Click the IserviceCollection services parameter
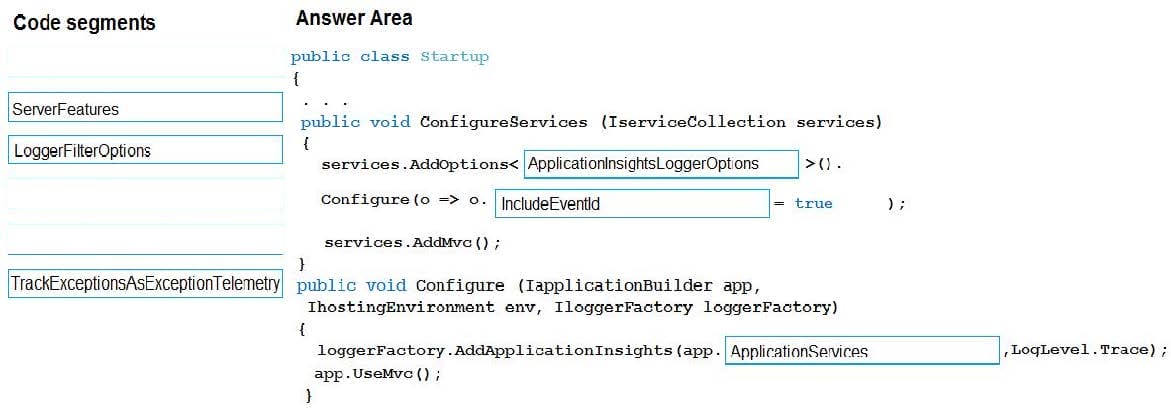This screenshot has height=408, width=1171. 740,122
